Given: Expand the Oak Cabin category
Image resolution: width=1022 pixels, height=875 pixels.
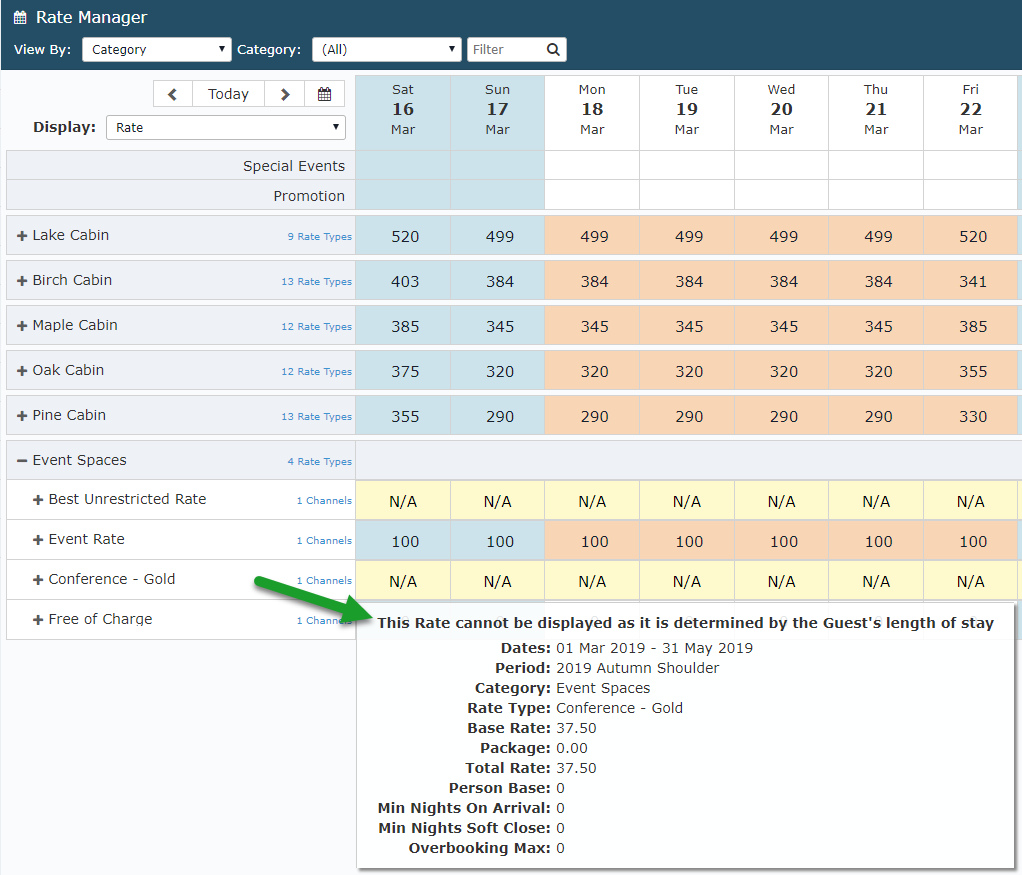Looking at the screenshot, I should pyautogui.click(x=22, y=371).
